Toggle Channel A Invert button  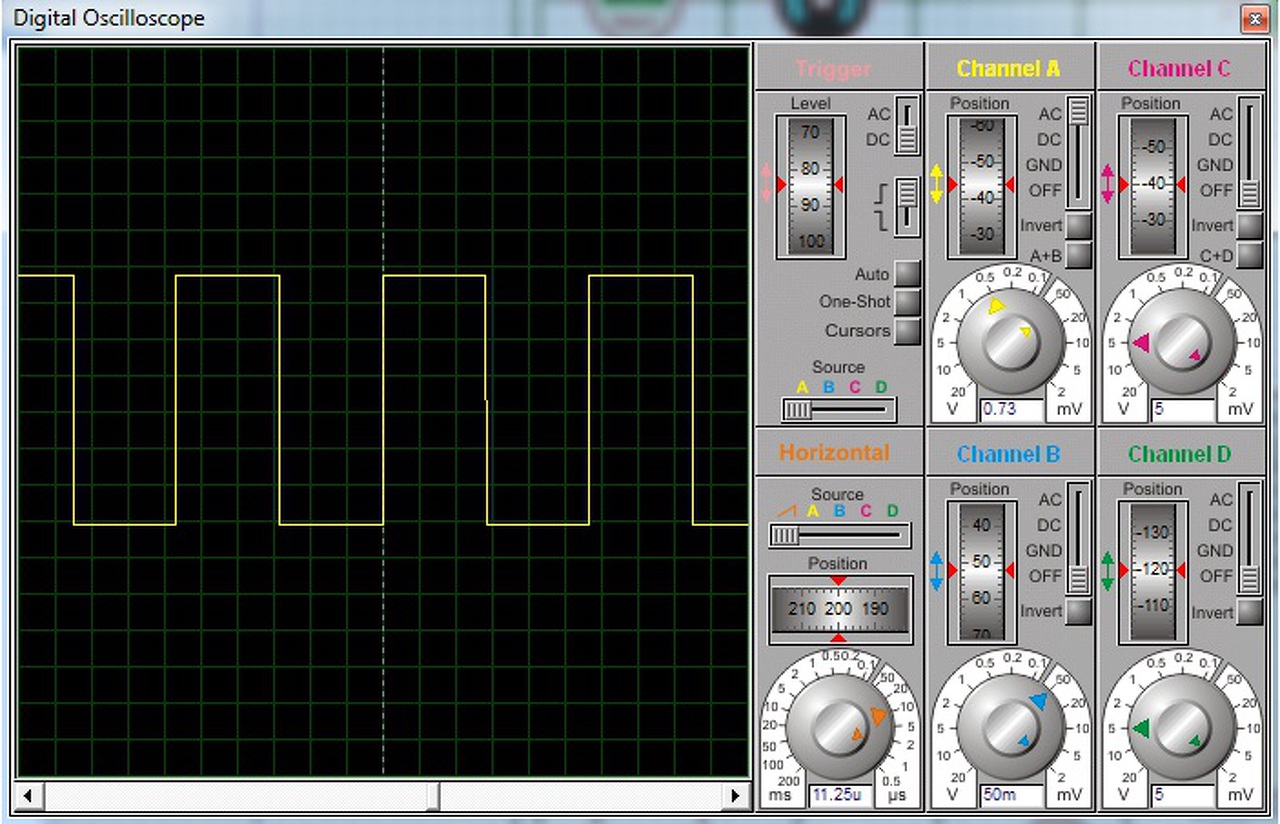click(1078, 226)
